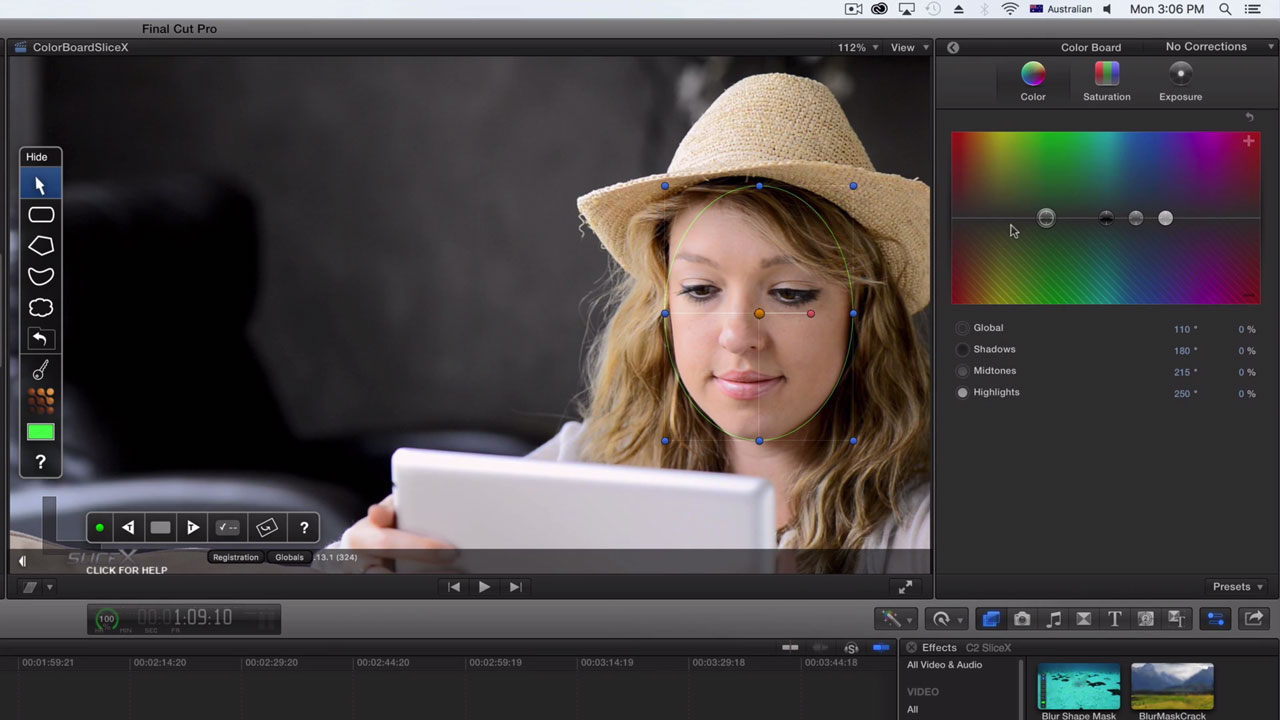This screenshot has width=1280, height=720.
Task: Click the Registration button
Action: (236, 558)
